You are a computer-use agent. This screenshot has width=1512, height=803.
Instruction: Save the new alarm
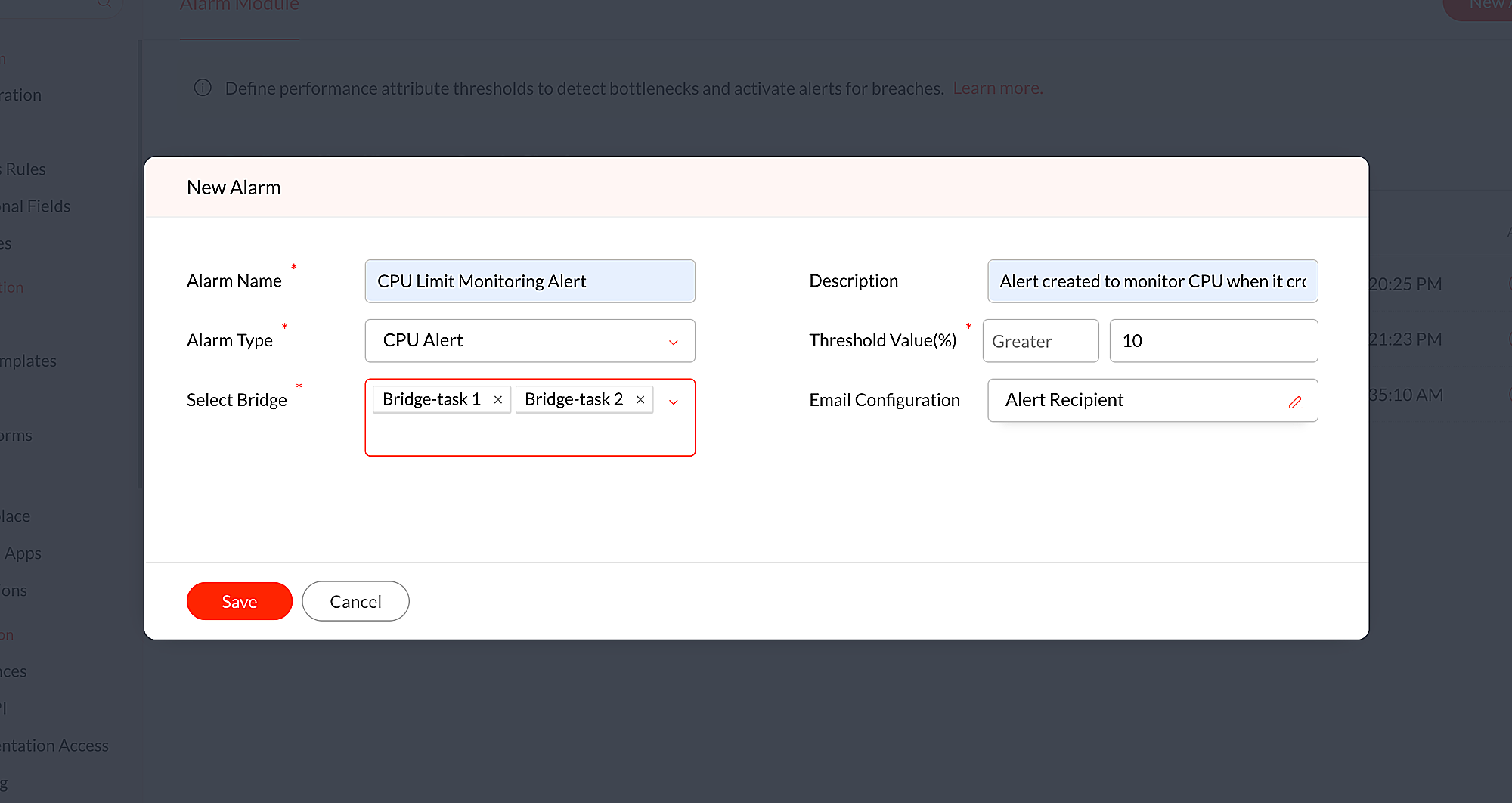tap(239, 602)
